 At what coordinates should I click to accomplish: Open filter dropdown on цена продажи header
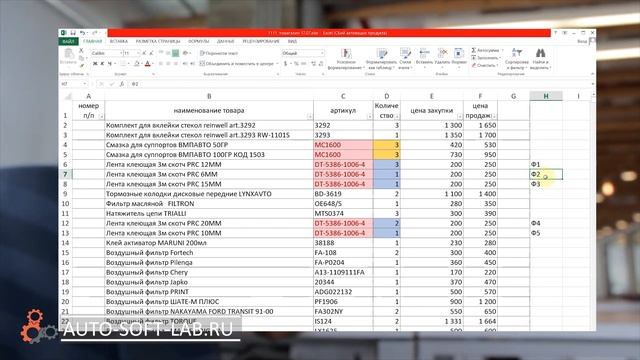pyautogui.click(x=494, y=117)
